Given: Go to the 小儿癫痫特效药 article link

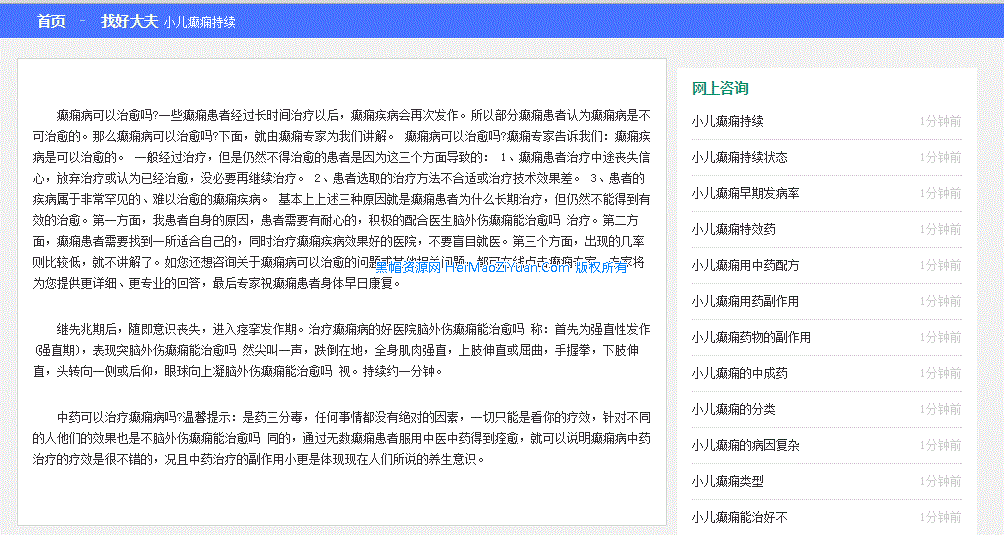Looking at the screenshot, I should click(733, 229).
